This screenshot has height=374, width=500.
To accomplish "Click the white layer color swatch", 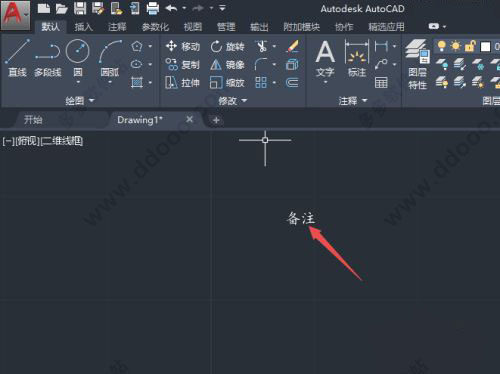I will (x=485, y=47).
